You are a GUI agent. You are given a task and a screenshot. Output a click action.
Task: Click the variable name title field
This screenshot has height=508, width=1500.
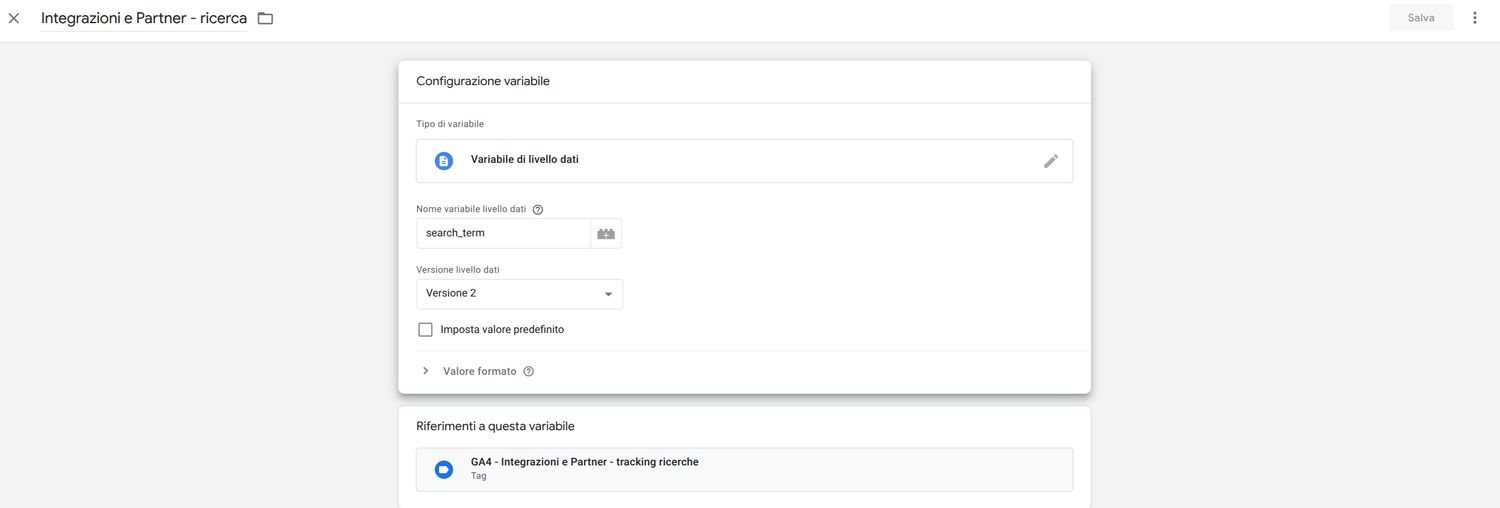(x=144, y=18)
